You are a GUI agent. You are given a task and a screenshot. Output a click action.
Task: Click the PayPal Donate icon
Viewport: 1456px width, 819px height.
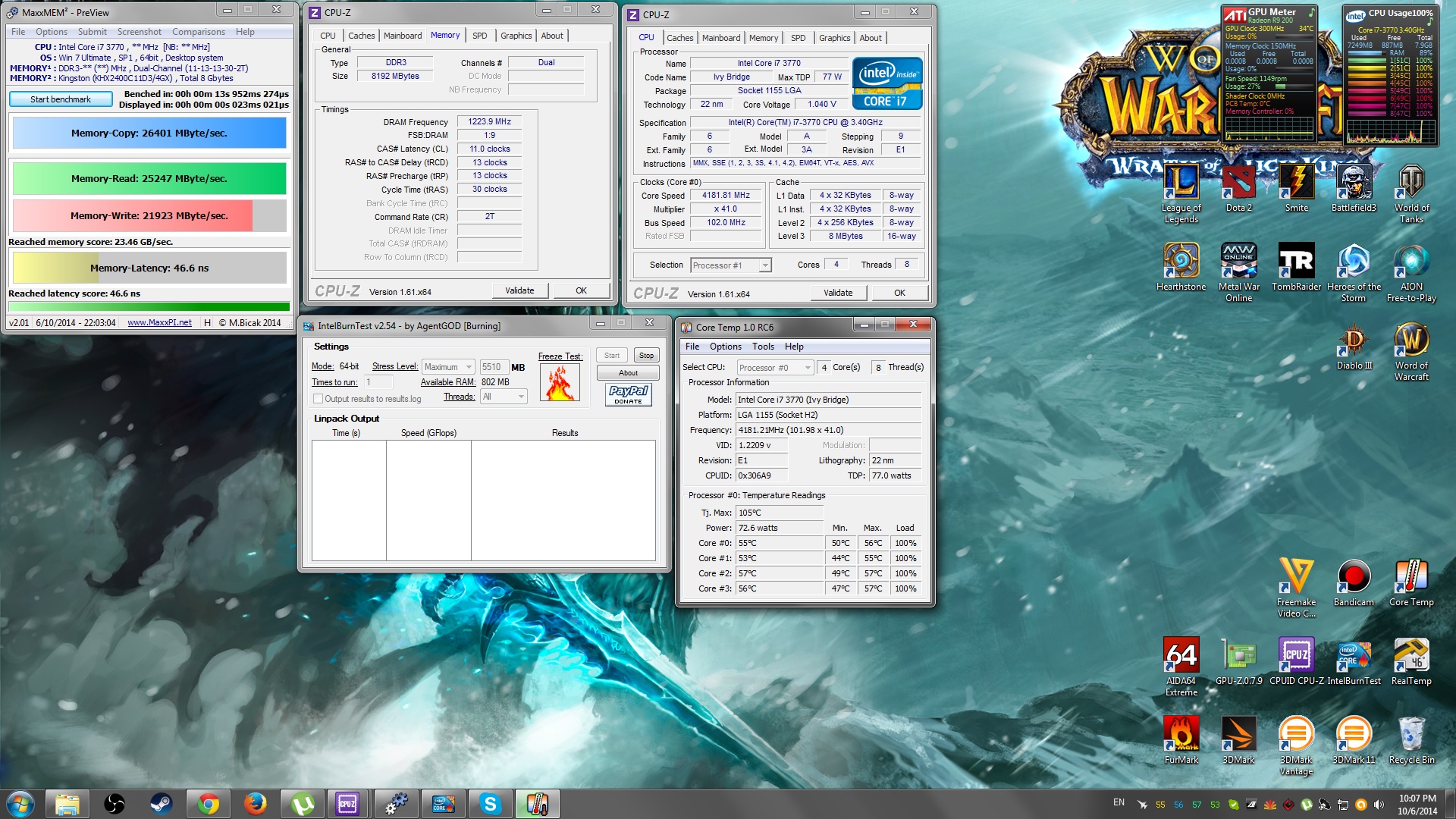[628, 394]
